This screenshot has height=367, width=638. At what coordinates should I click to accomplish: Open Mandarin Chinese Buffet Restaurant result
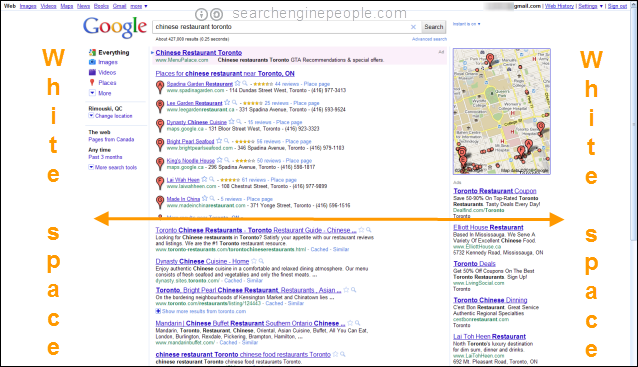[x=250, y=323]
